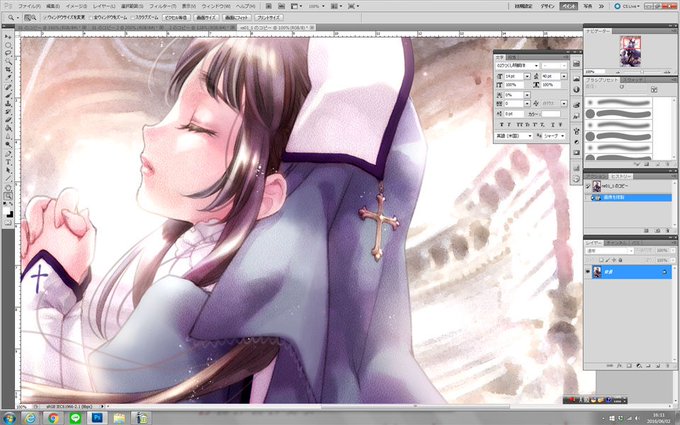Screen dimensions: 680x425
Task: Open leading 40 pt dropdown
Action: (x=564, y=76)
